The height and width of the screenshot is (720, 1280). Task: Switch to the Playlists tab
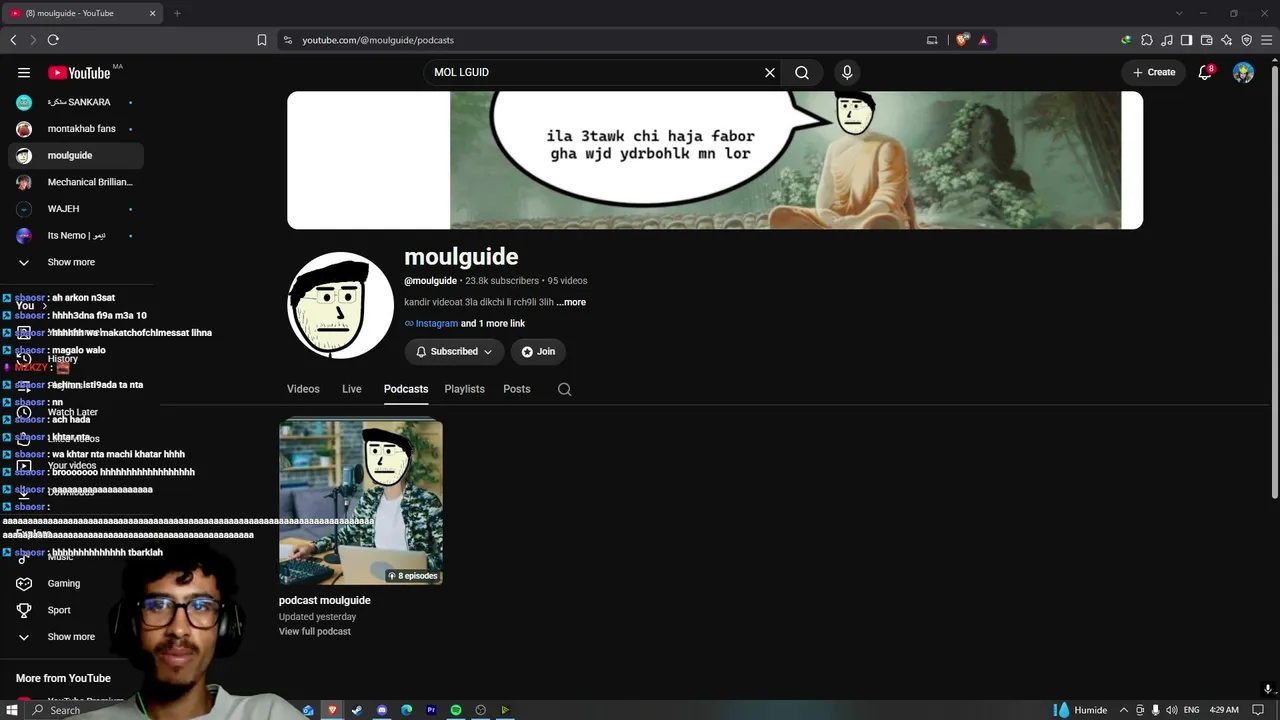tap(465, 389)
